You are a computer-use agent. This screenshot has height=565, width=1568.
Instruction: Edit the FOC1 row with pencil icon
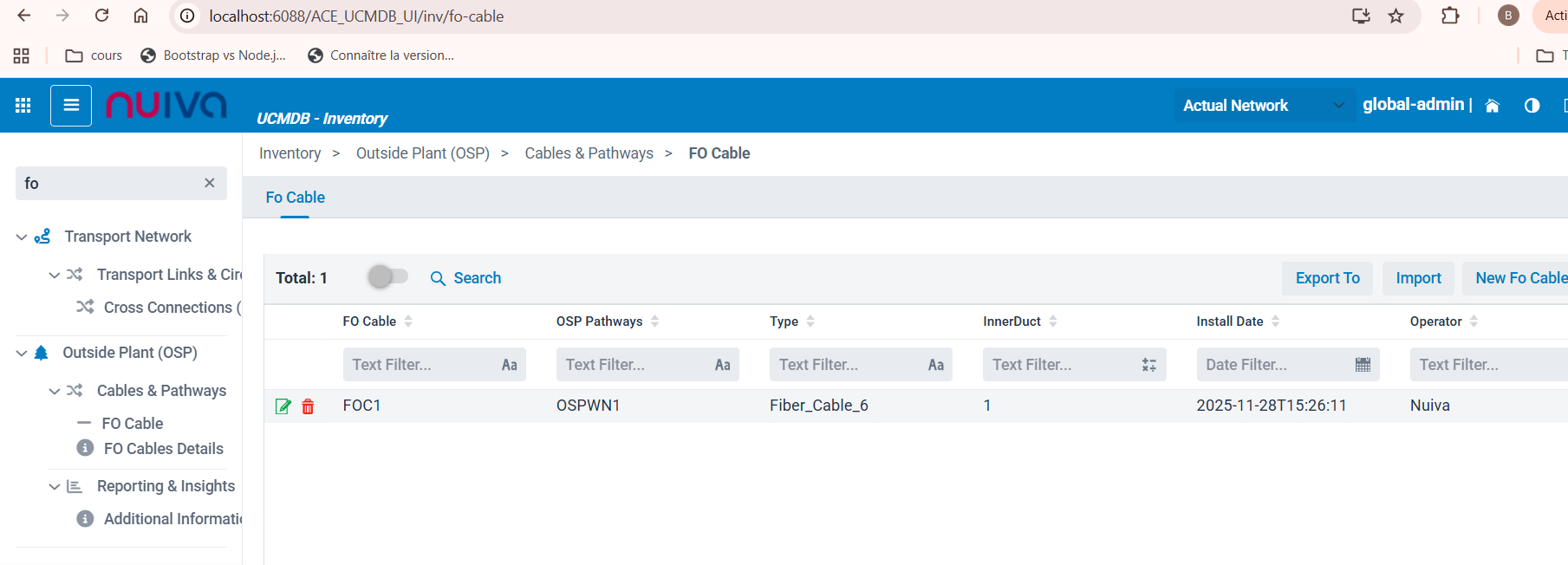click(x=283, y=406)
